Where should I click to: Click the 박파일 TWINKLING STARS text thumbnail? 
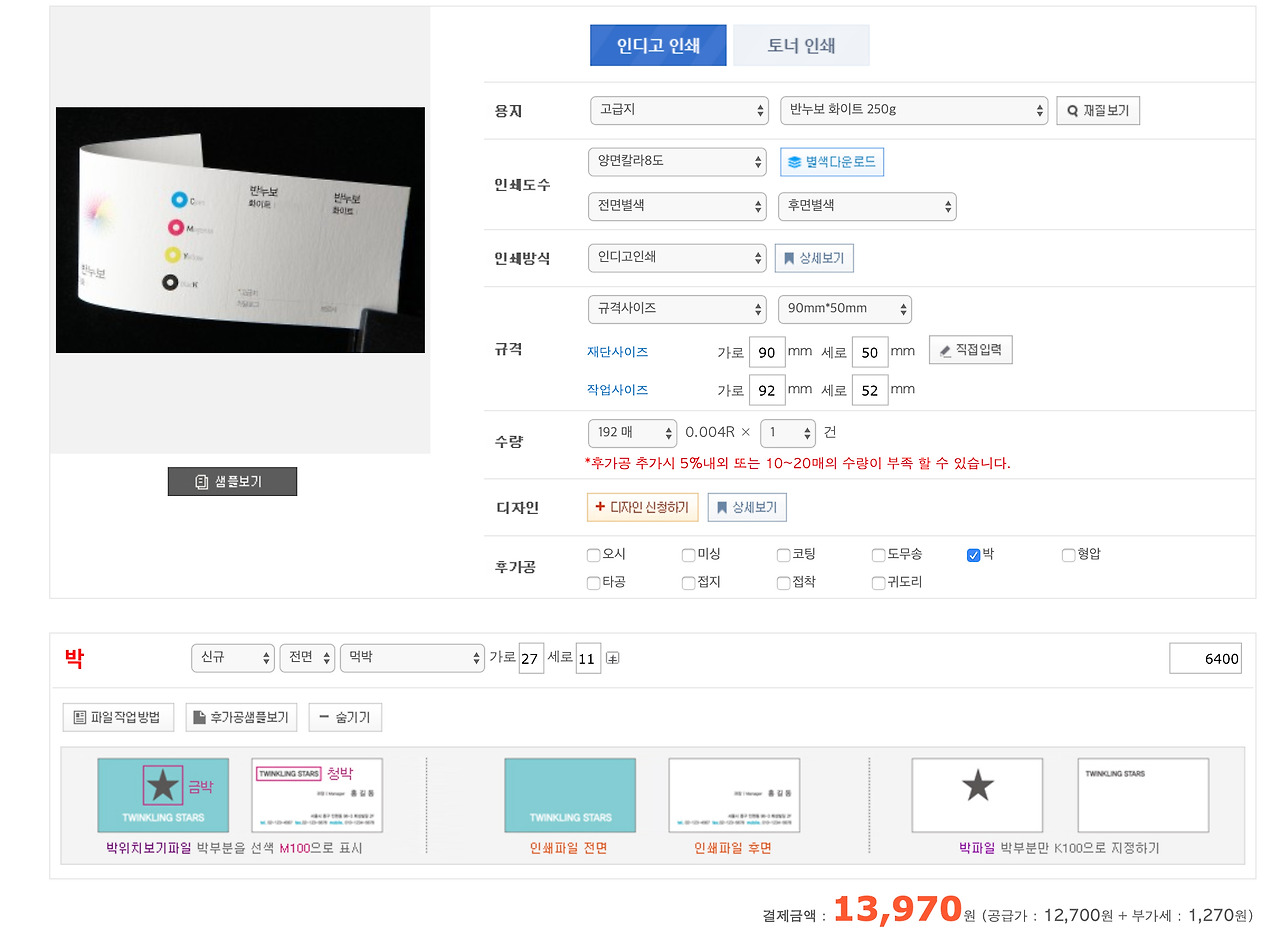click(x=1143, y=795)
